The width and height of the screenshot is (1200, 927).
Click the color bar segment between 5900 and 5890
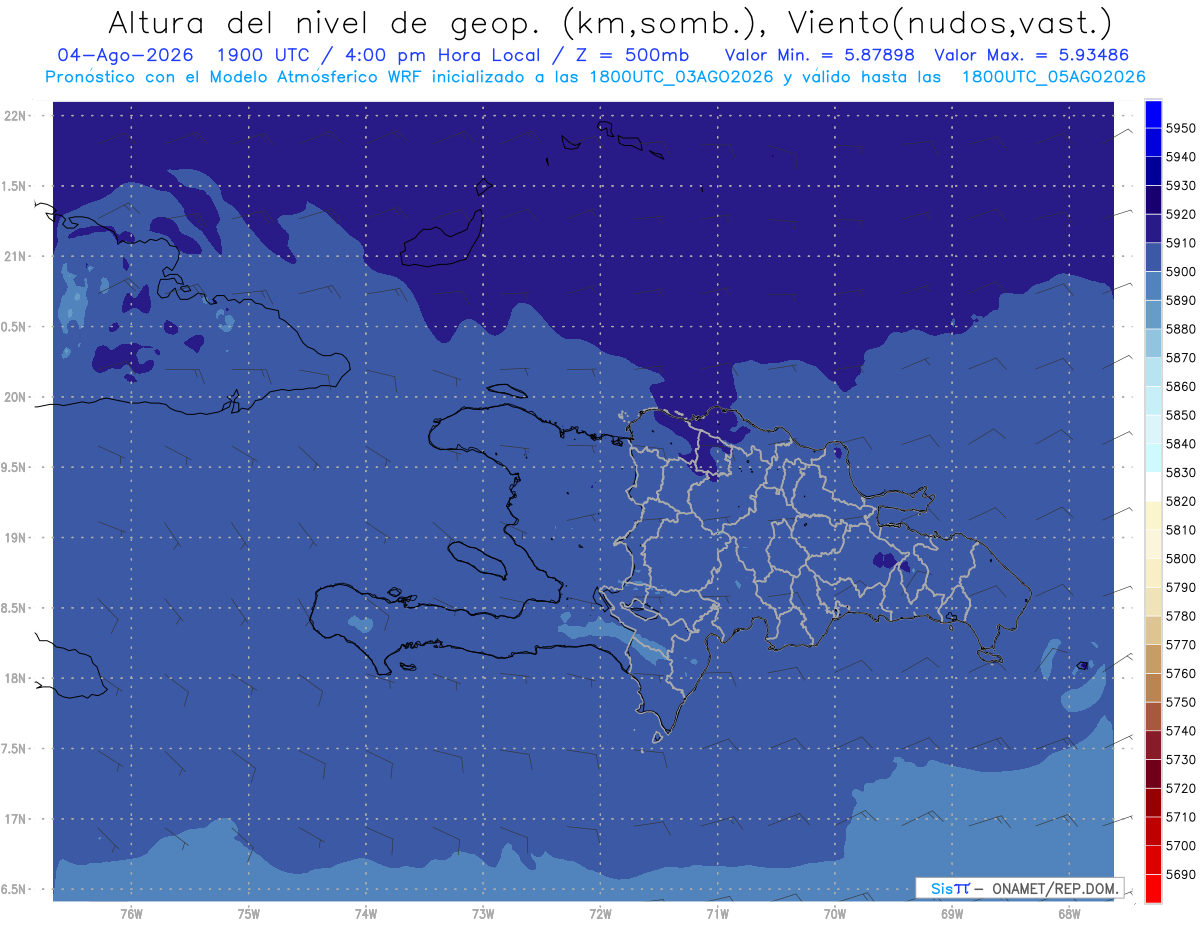1153,286
